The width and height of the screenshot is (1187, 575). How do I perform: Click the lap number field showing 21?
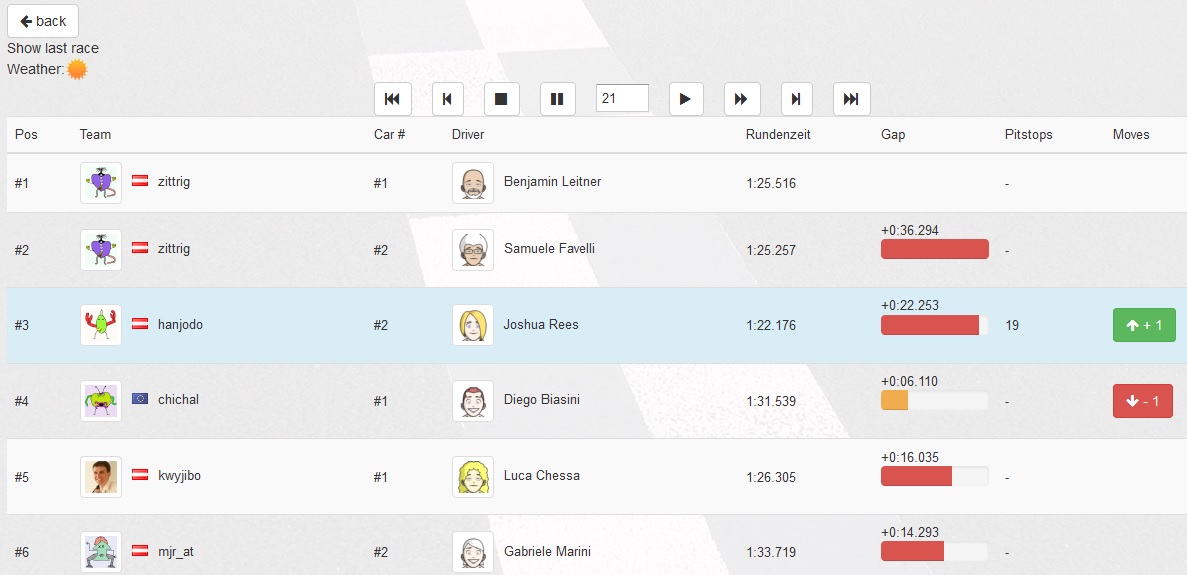pyautogui.click(x=622, y=98)
